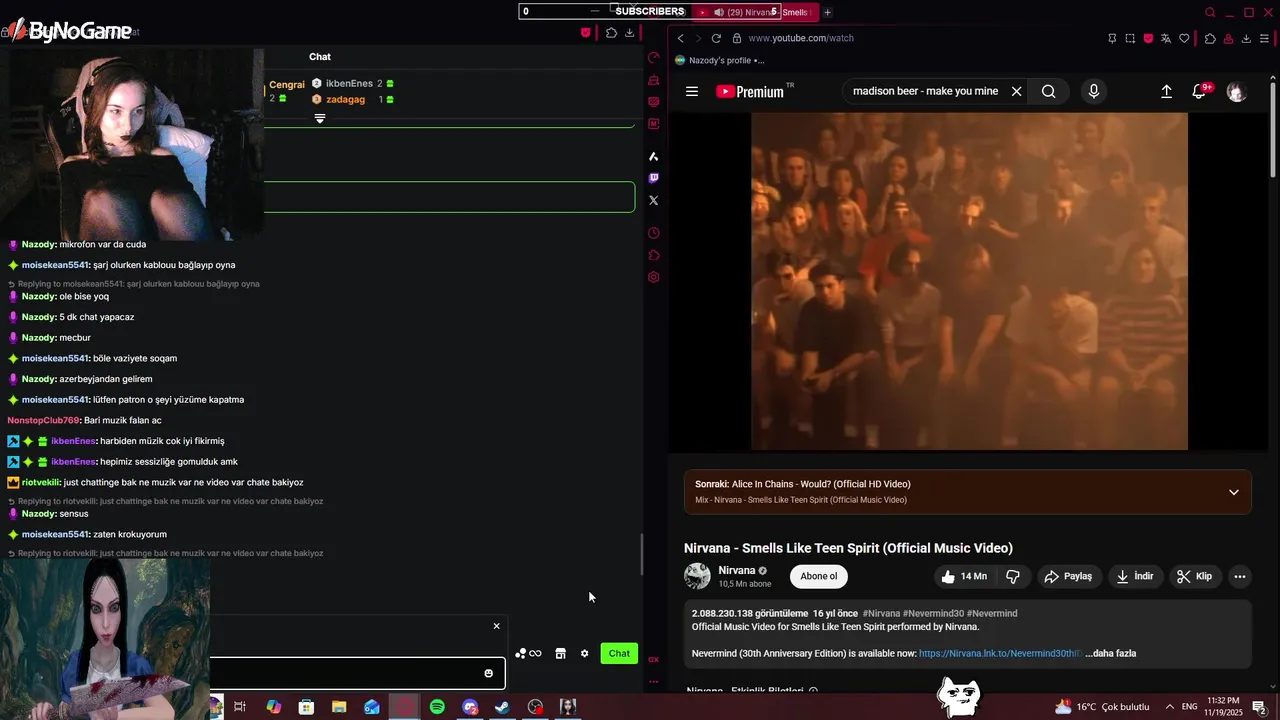The width and height of the screenshot is (1280, 720).
Task: Open the browser downloads icon
Action: [1245, 38]
